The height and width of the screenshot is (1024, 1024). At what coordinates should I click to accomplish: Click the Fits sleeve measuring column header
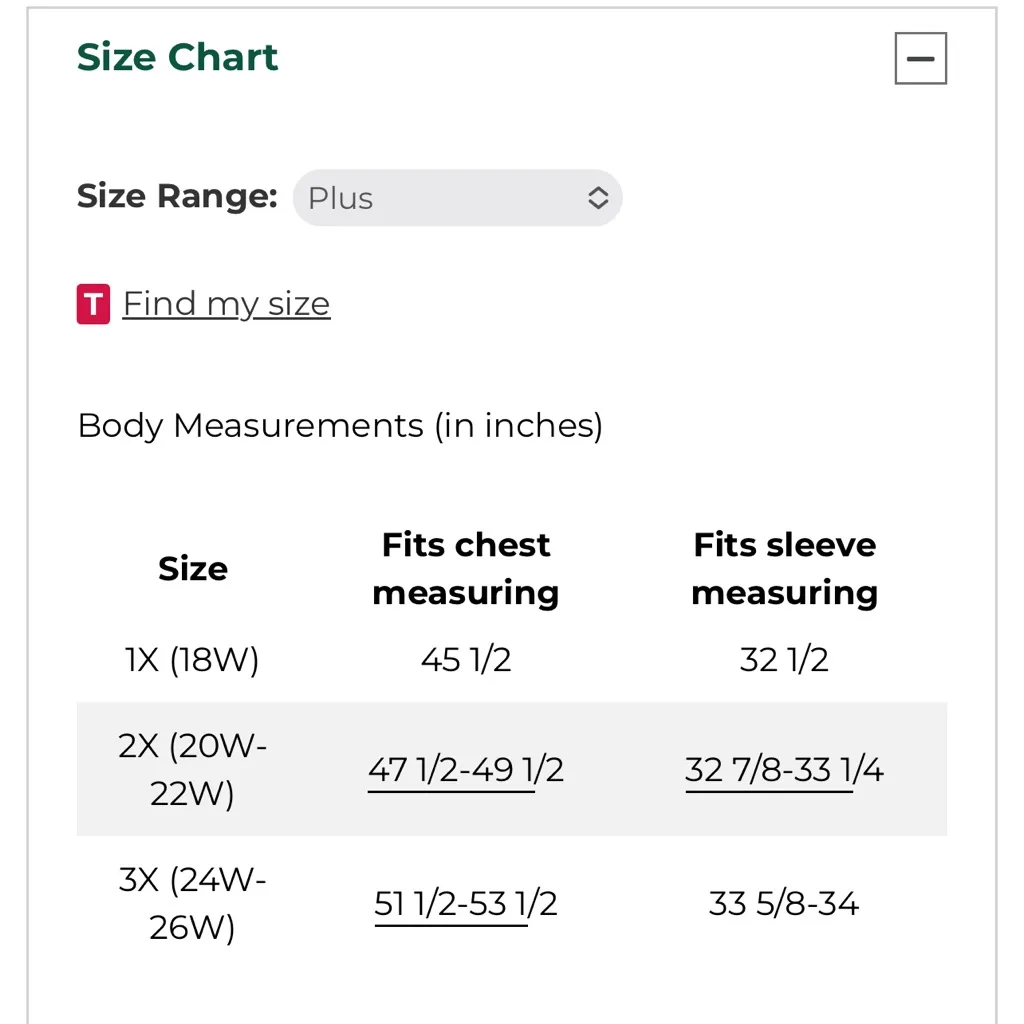784,569
